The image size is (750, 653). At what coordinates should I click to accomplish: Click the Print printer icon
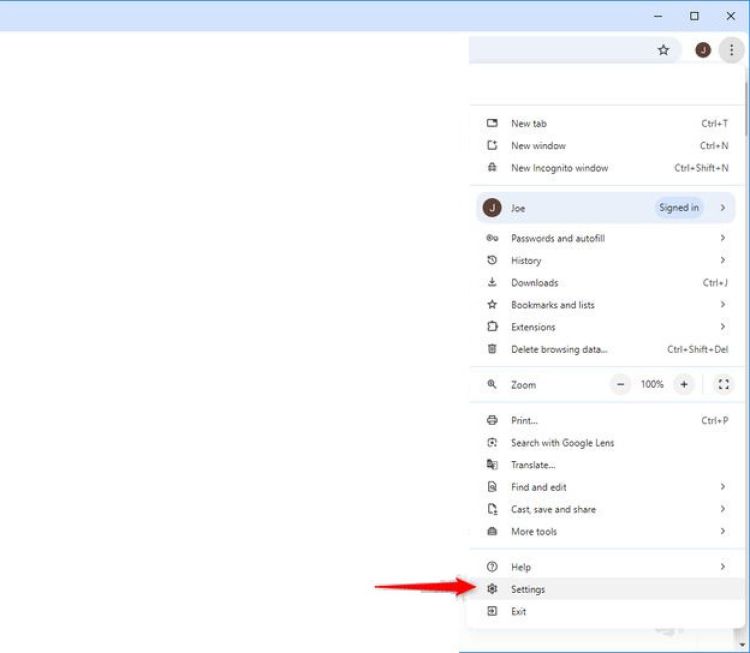click(x=492, y=421)
